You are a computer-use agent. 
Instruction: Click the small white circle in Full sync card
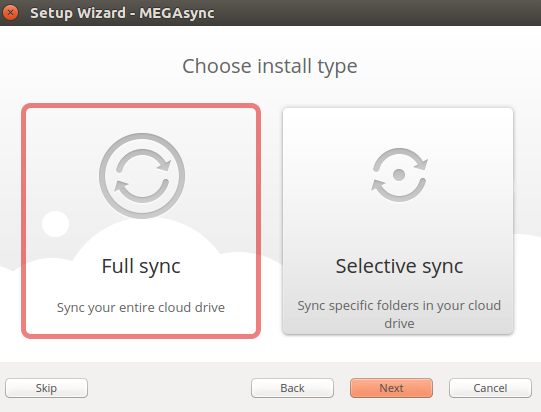click(x=56, y=224)
